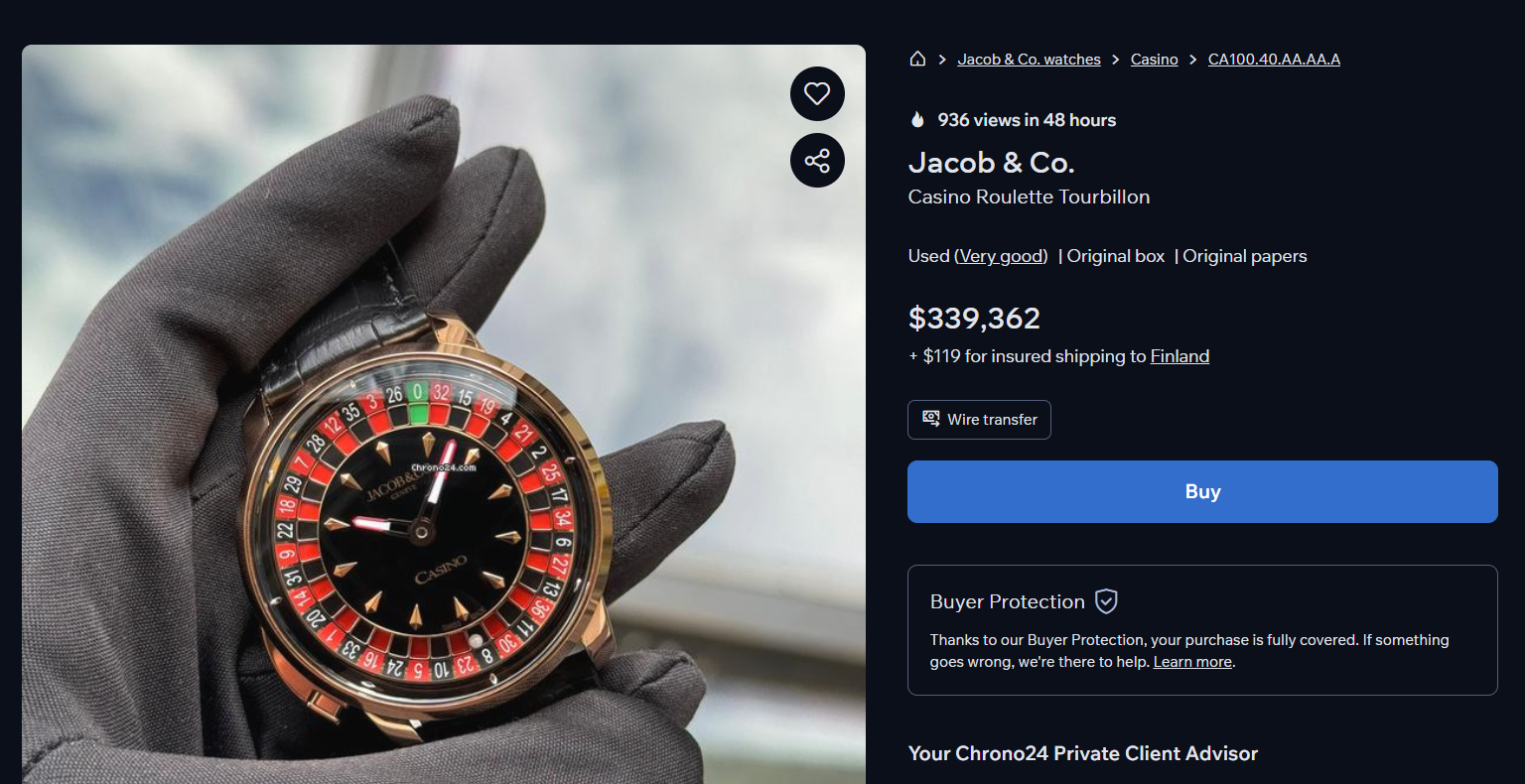Click the blue Buy button
The image size is (1525, 784).
1202,491
